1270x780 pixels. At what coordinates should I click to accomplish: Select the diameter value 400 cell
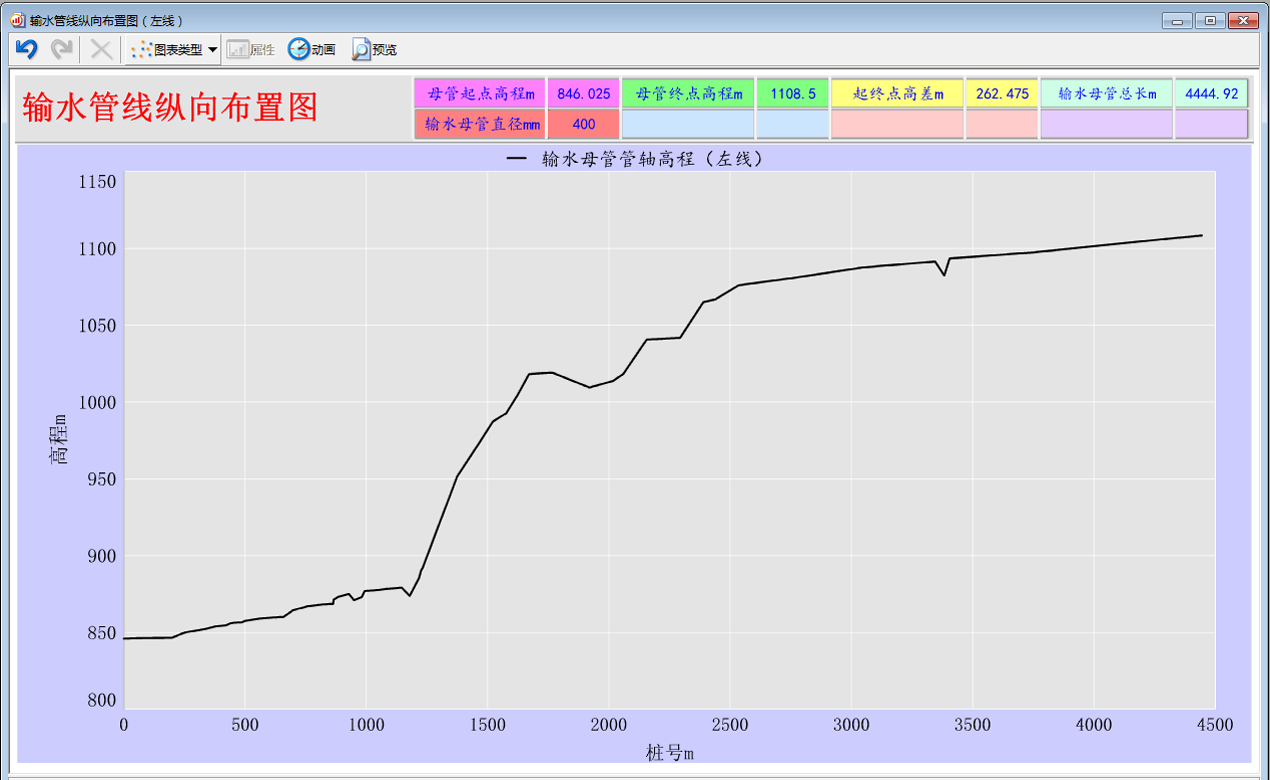click(x=584, y=124)
